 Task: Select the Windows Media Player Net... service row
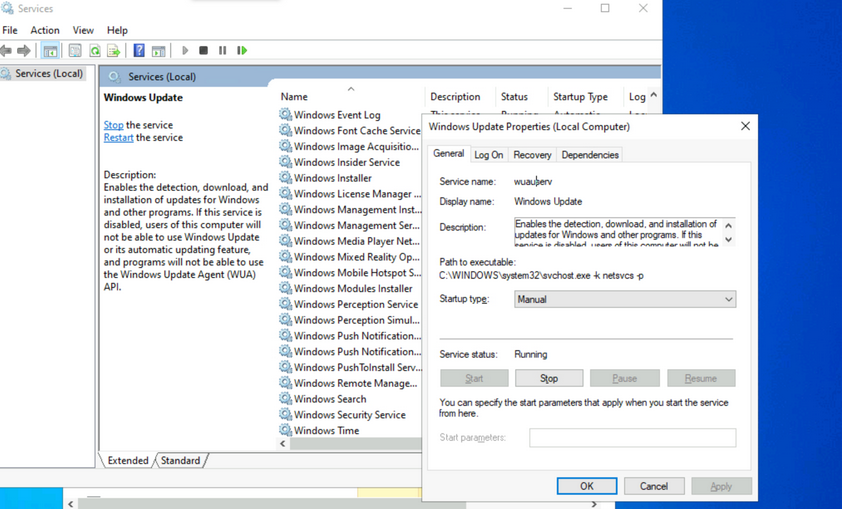click(350, 241)
